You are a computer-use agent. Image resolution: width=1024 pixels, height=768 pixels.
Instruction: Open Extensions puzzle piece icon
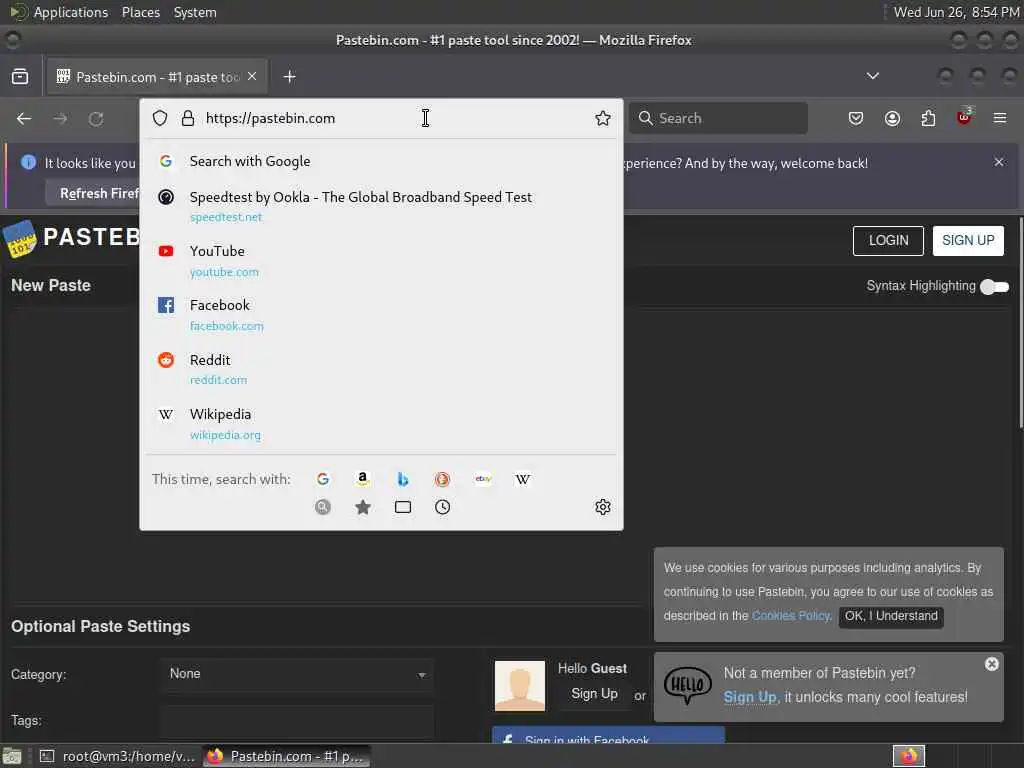click(x=928, y=118)
